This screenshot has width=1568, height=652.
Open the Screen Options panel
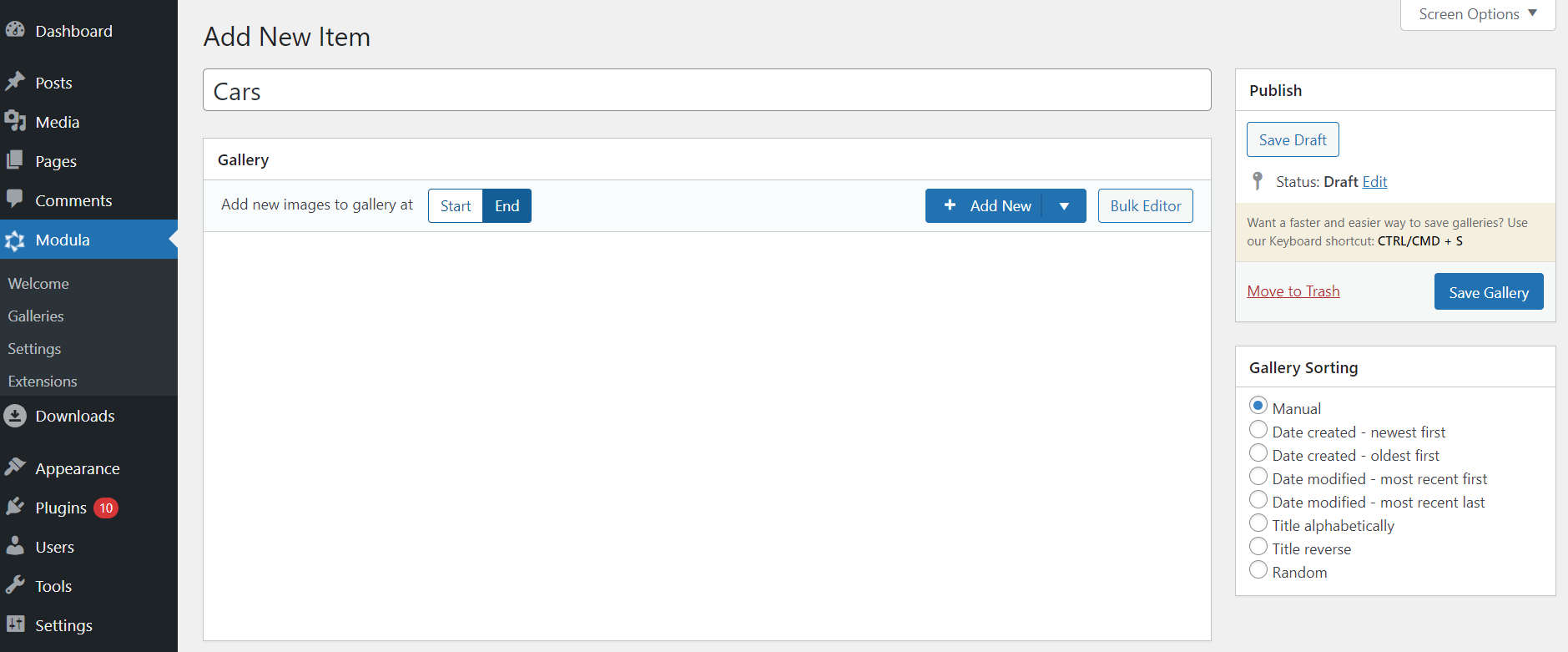[1477, 14]
